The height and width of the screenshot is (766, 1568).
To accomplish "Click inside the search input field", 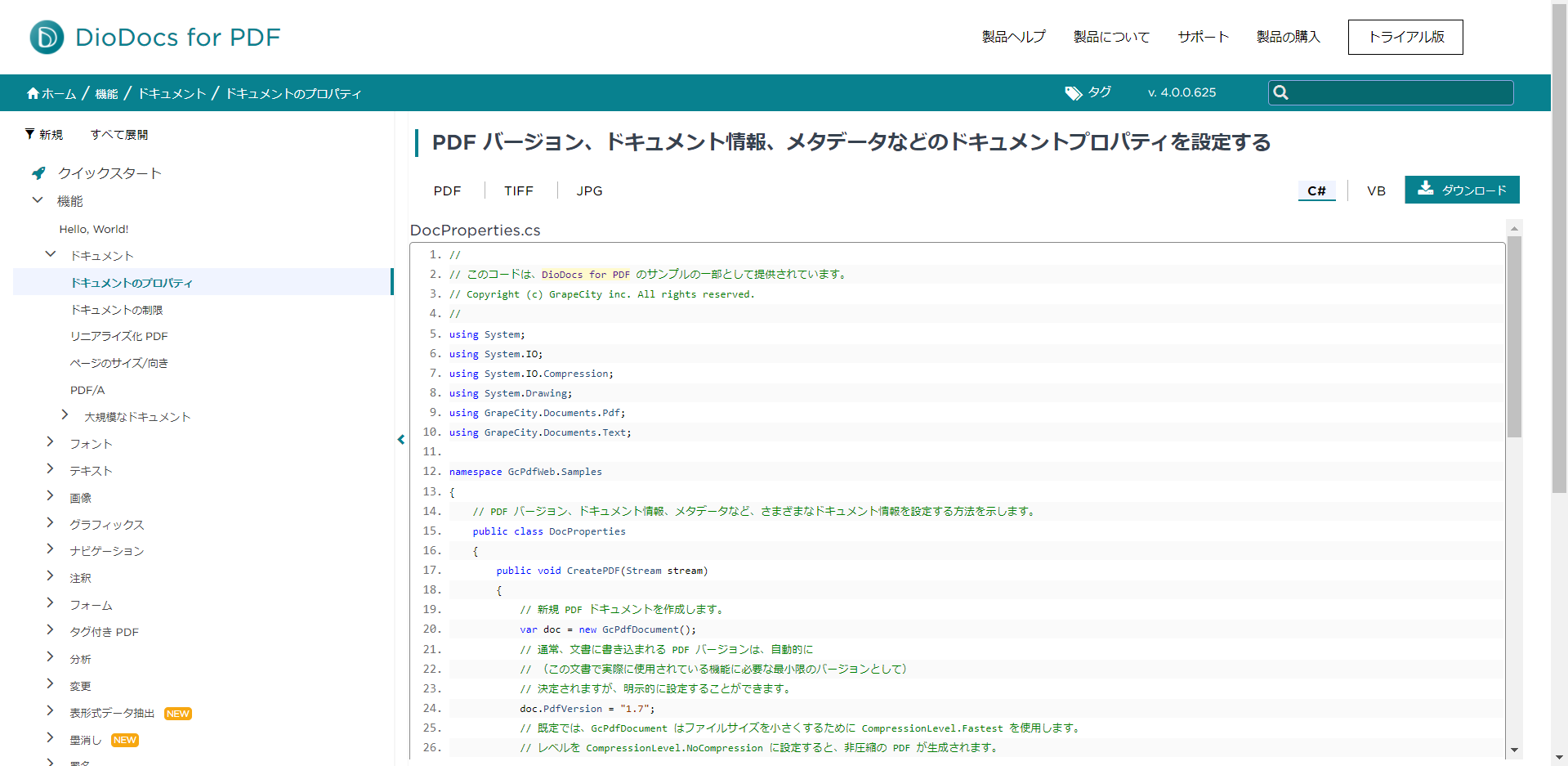I will [x=1391, y=92].
